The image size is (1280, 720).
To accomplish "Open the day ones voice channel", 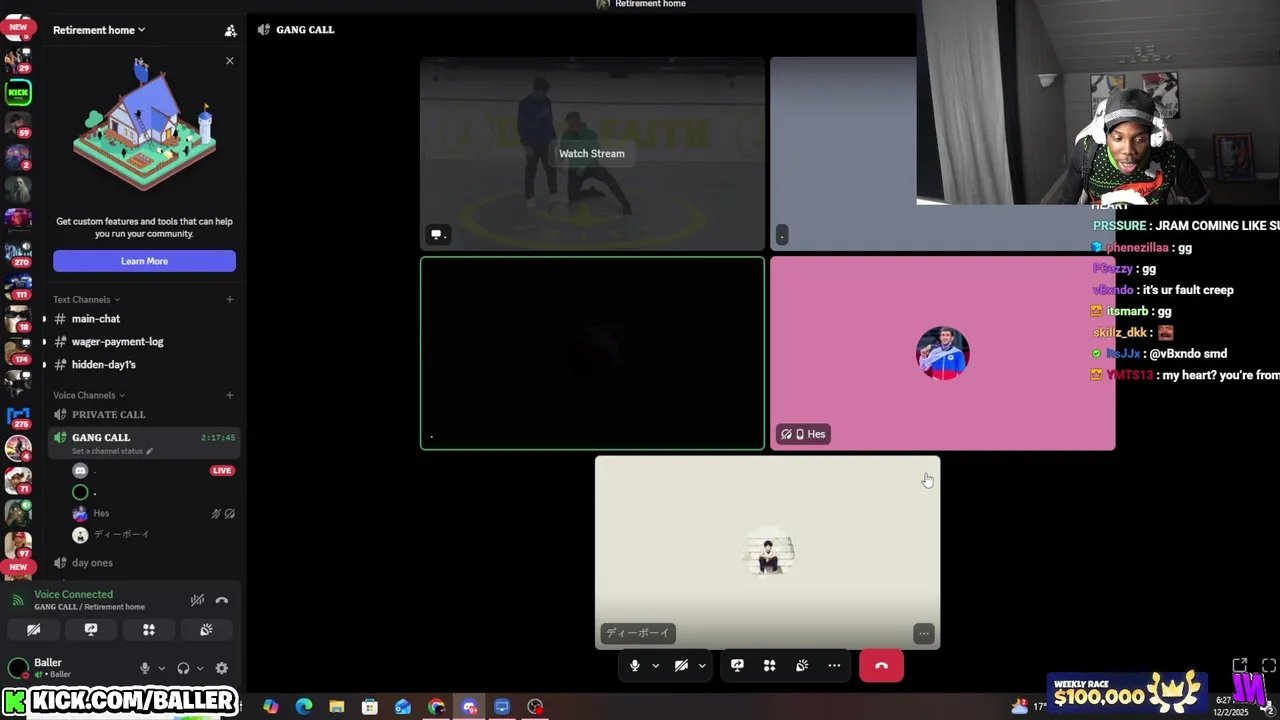I will click(x=144, y=563).
